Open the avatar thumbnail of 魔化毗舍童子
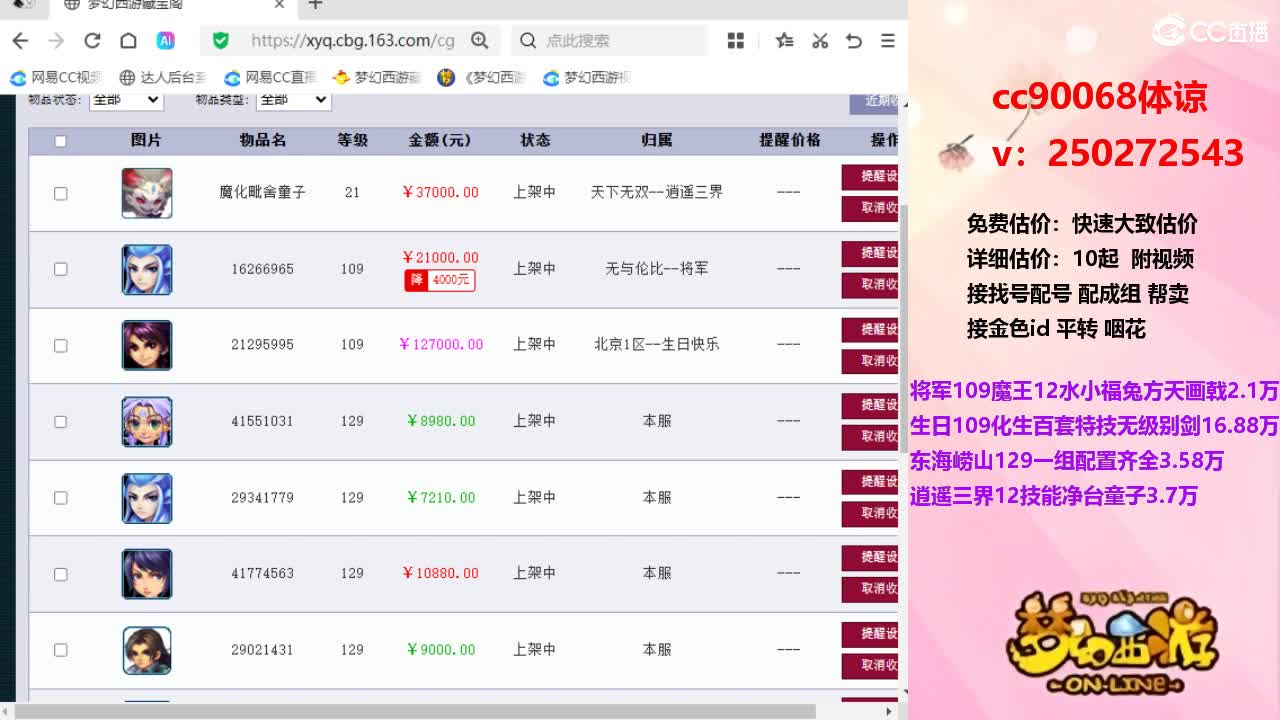Image resolution: width=1280 pixels, height=720 pixels. pos(147,193)
